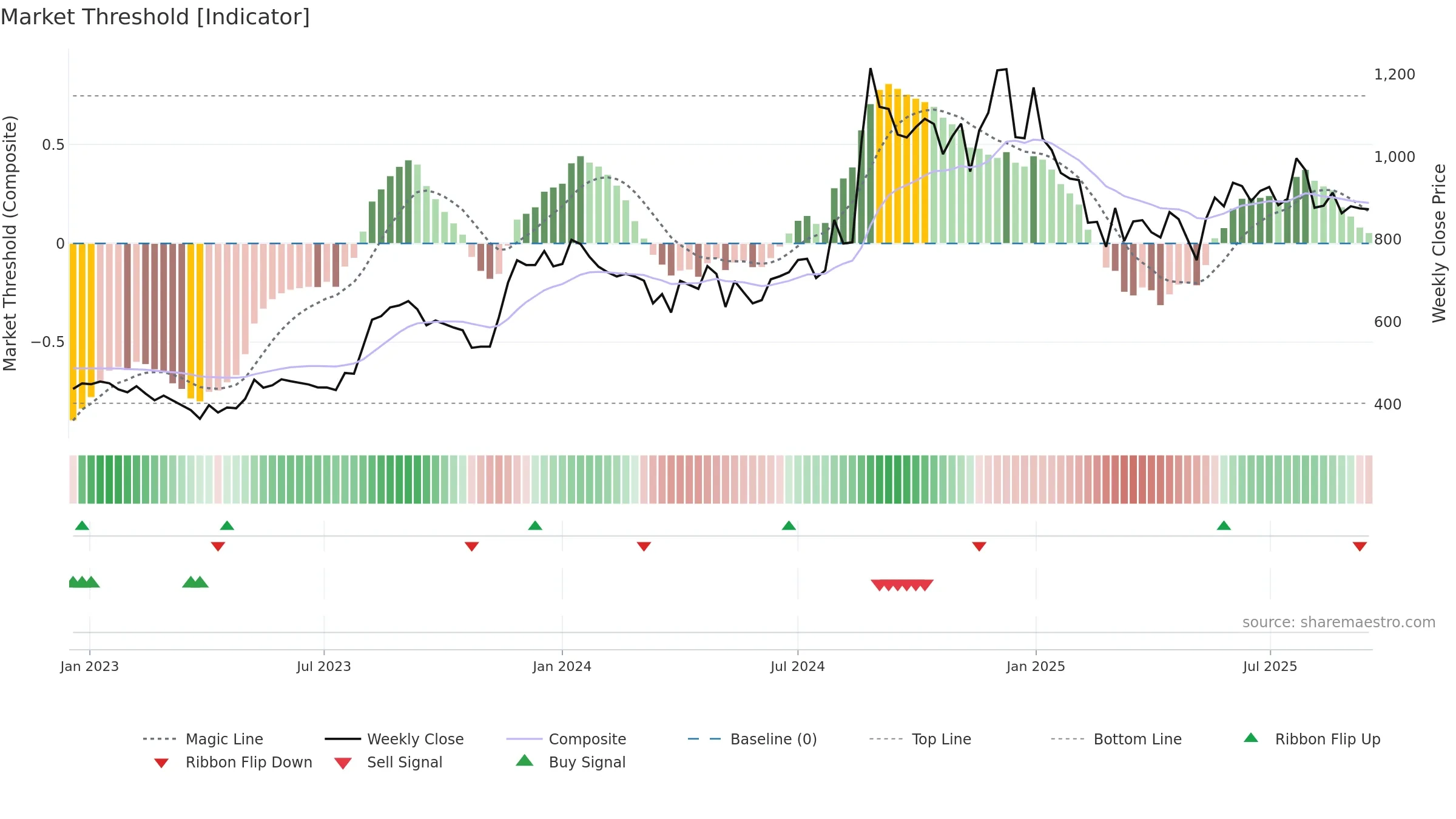
Task: Click the Jan 2024 x-axis label
Action: (x=562, y=666)
